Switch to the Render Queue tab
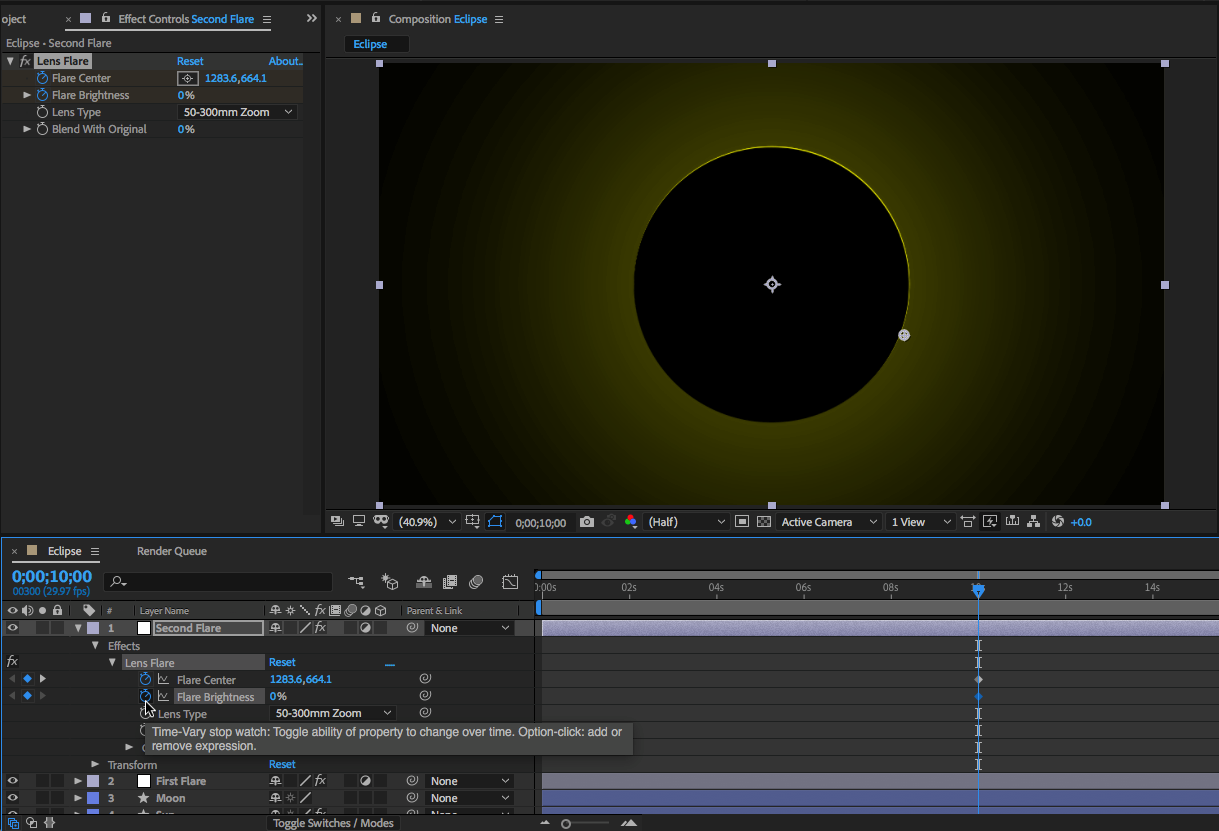Screen dimensions: 1219x831 (x=171, y=551)
